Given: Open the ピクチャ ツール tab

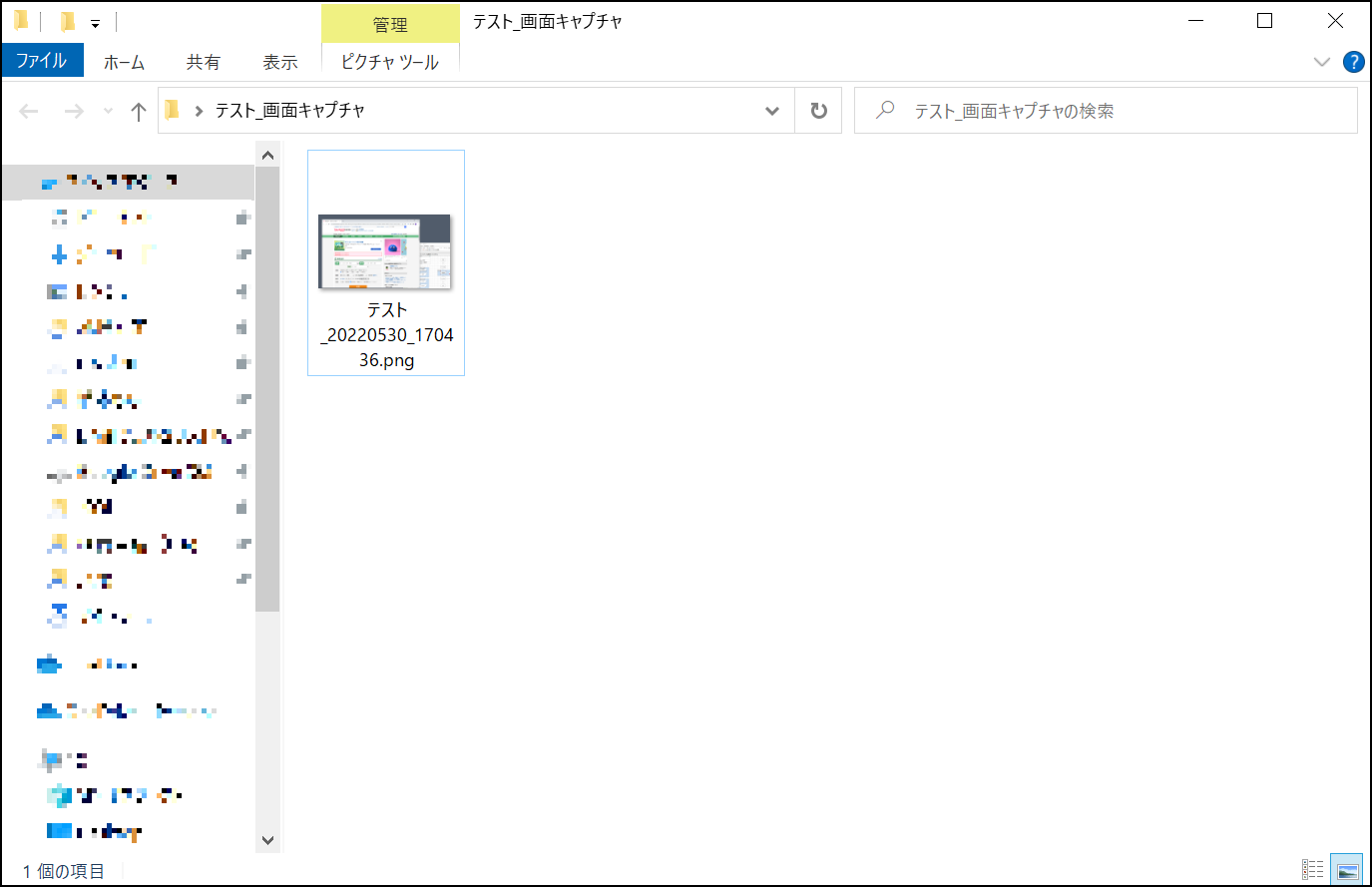Looking at the screenshot, I should (x=388, y=61).
